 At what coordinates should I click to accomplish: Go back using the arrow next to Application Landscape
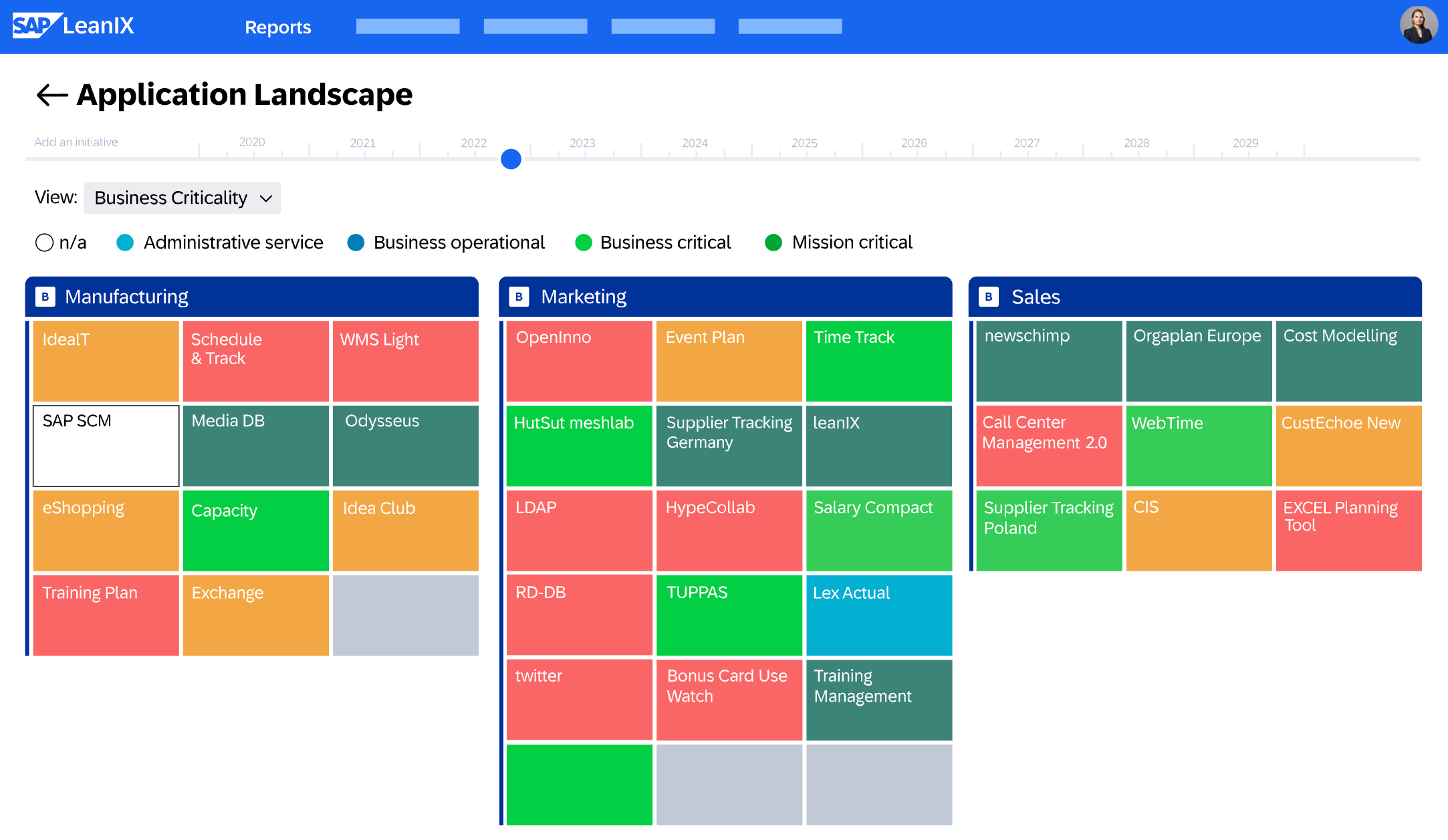52,95
